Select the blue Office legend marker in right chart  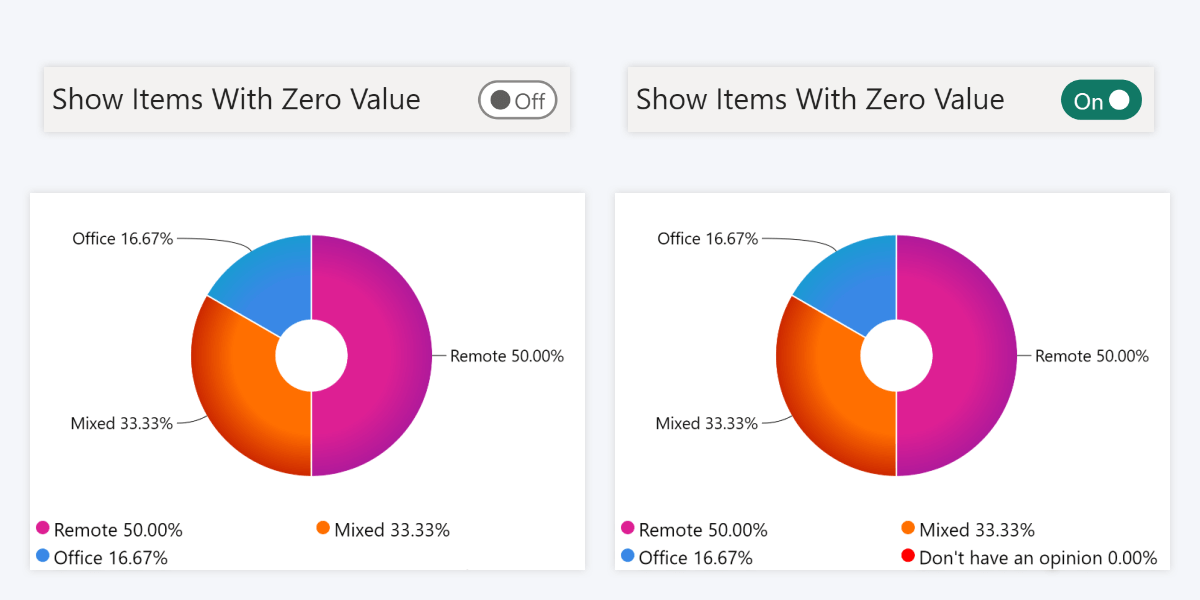(x=627, y=558)
